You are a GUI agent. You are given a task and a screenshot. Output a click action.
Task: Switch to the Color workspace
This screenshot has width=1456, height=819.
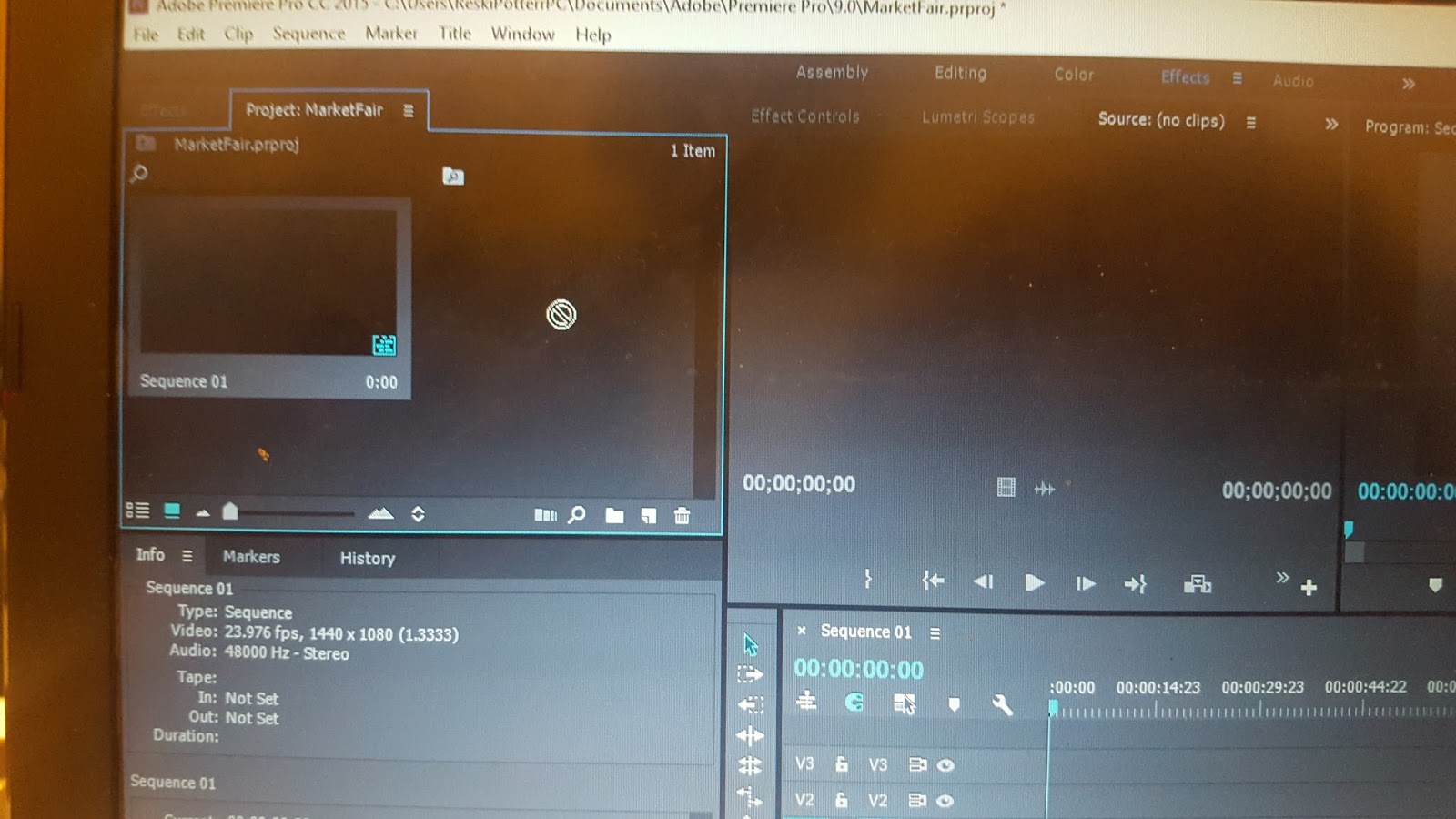1074,75
